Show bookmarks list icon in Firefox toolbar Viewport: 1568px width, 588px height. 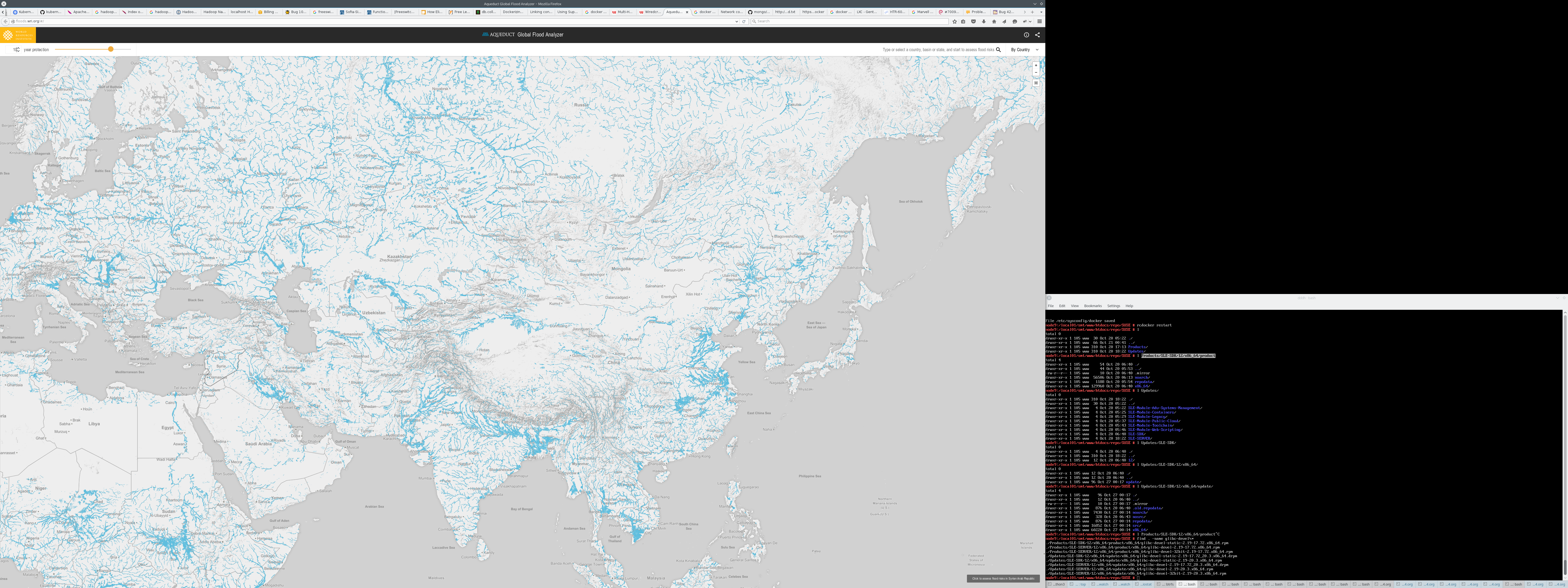coord(963,21)
